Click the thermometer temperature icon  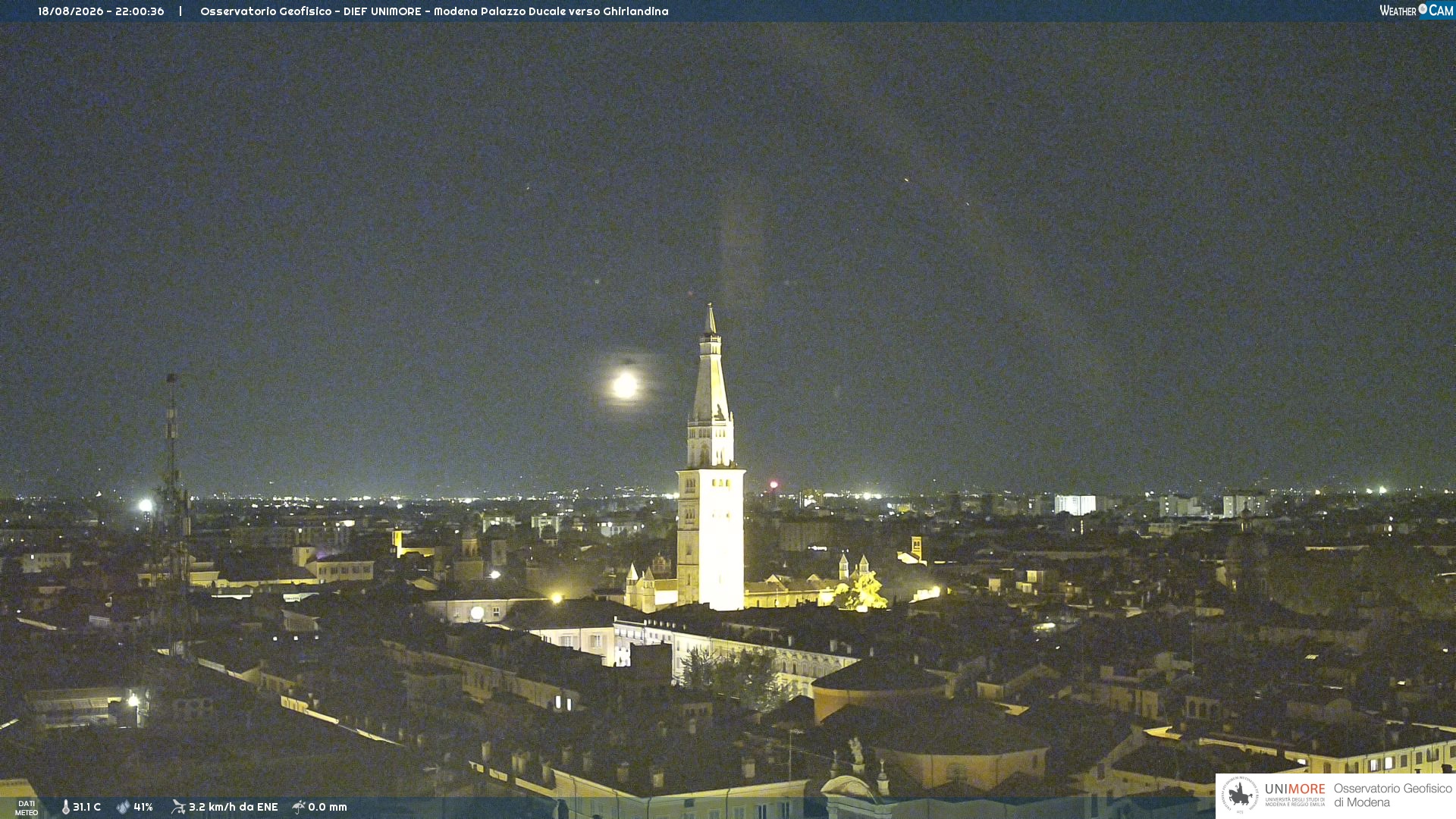[65, 807]
